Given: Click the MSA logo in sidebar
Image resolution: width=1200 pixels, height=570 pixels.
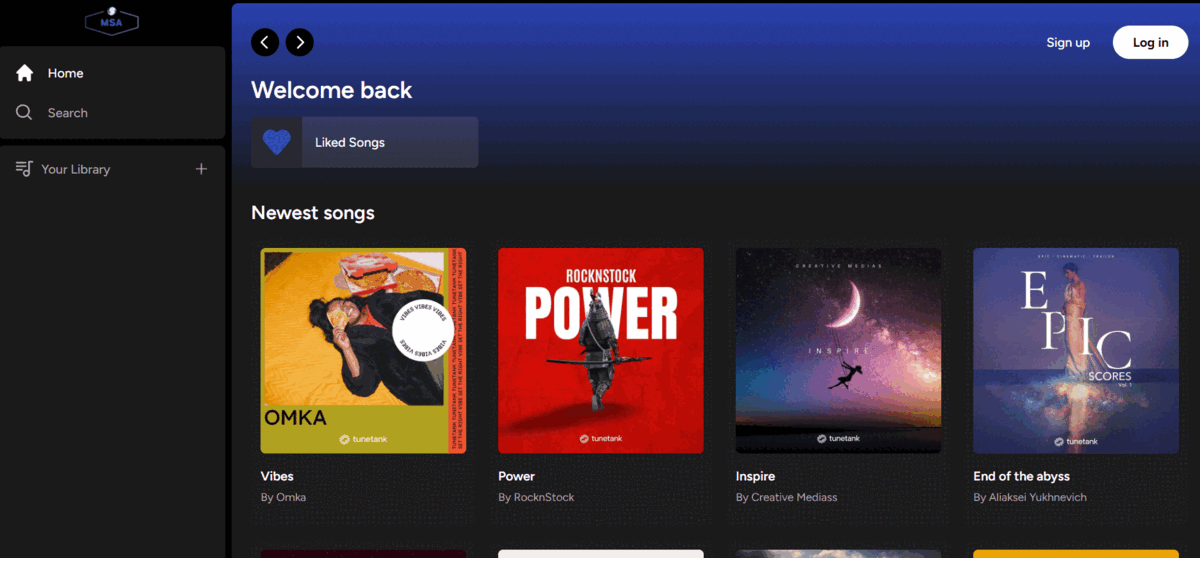Looking at the screenshot, I should point(111,21).
